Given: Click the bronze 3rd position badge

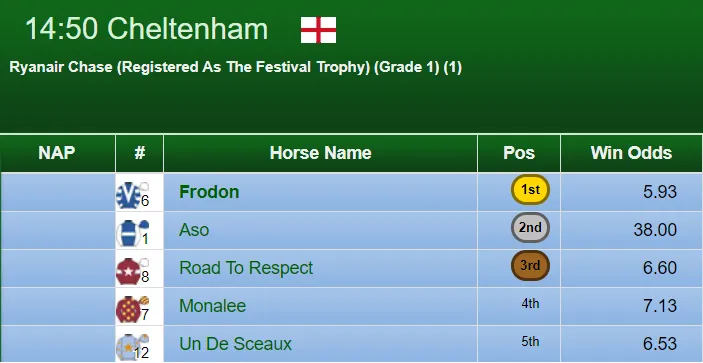Looking at the screenshot, I should point(530,266).
